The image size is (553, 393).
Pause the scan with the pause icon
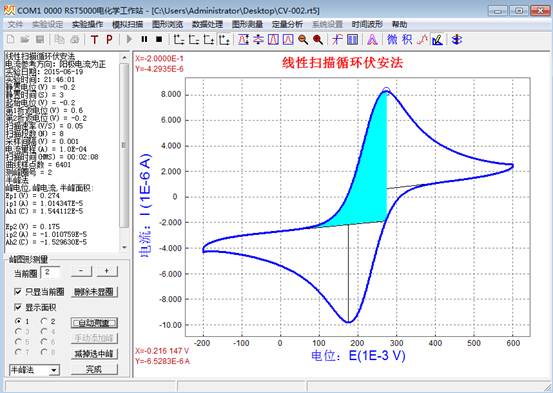(144, 39)
